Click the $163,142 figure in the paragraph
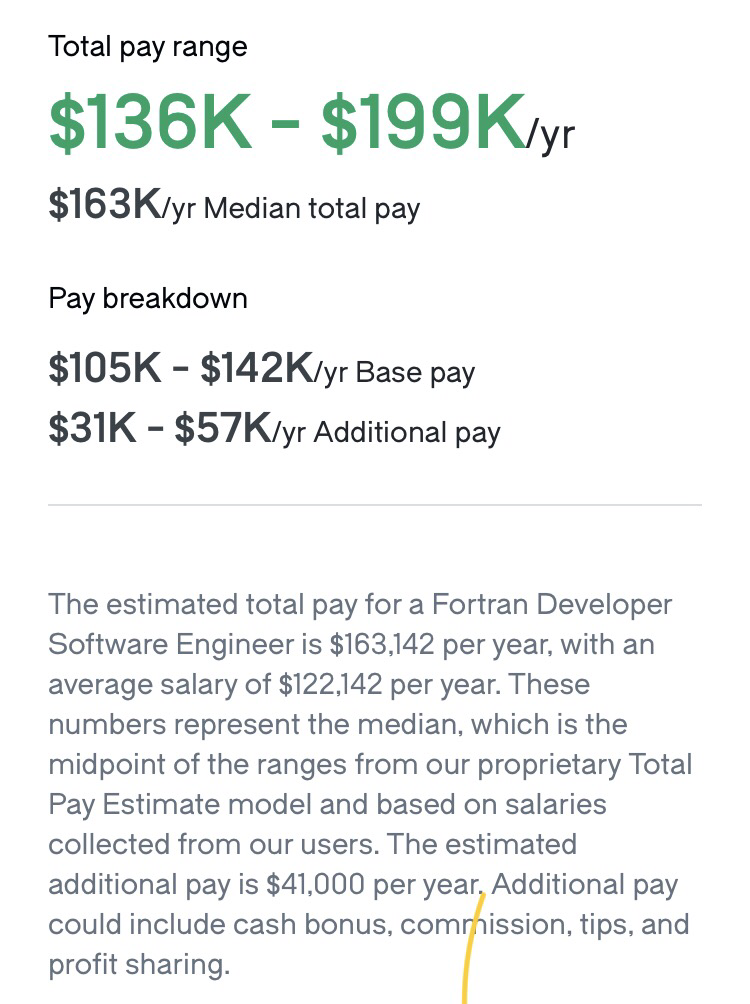The height and width of the screenshot is (1004, 750). coord(382,644)
